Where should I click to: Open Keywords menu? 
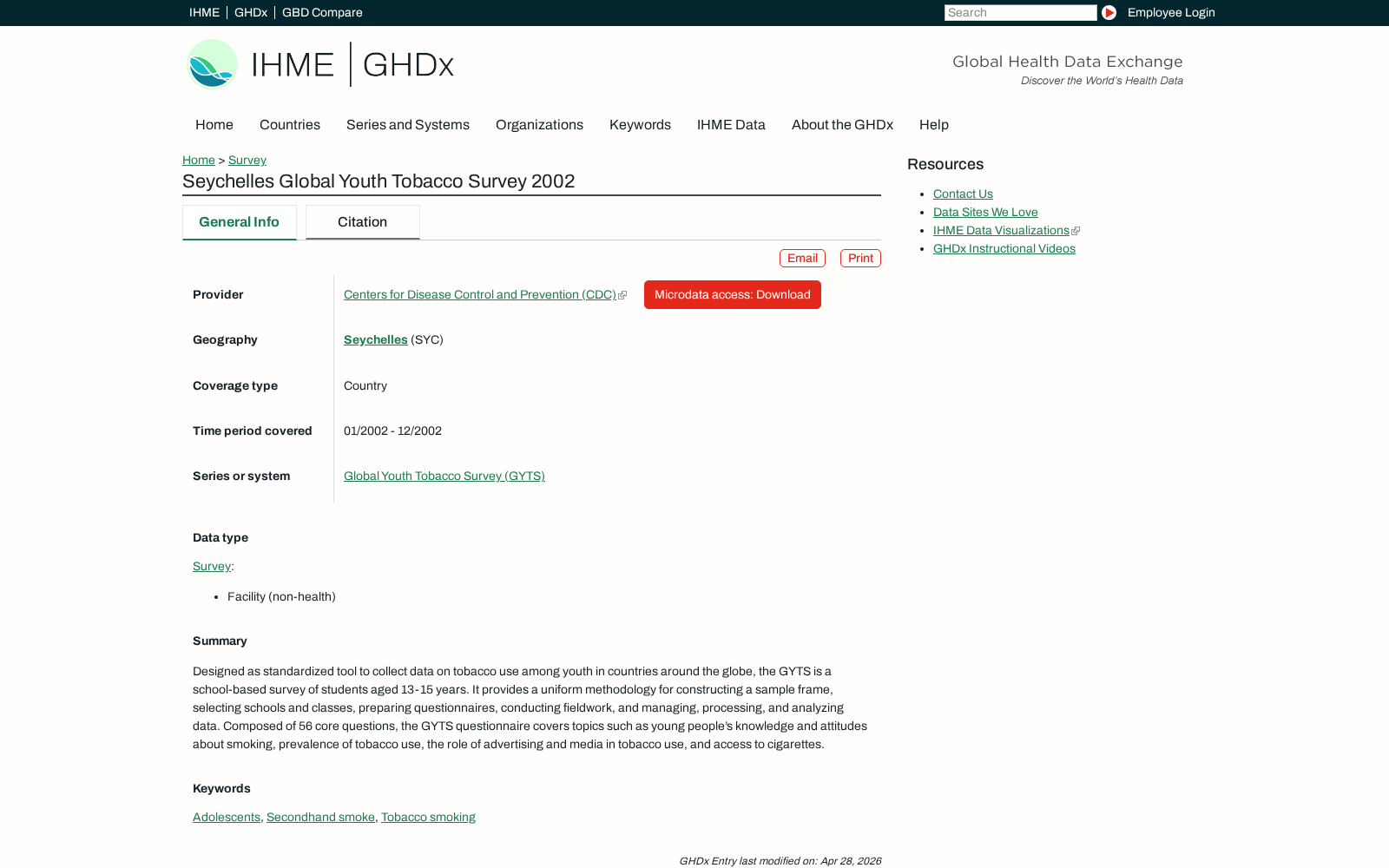[640, 125]
